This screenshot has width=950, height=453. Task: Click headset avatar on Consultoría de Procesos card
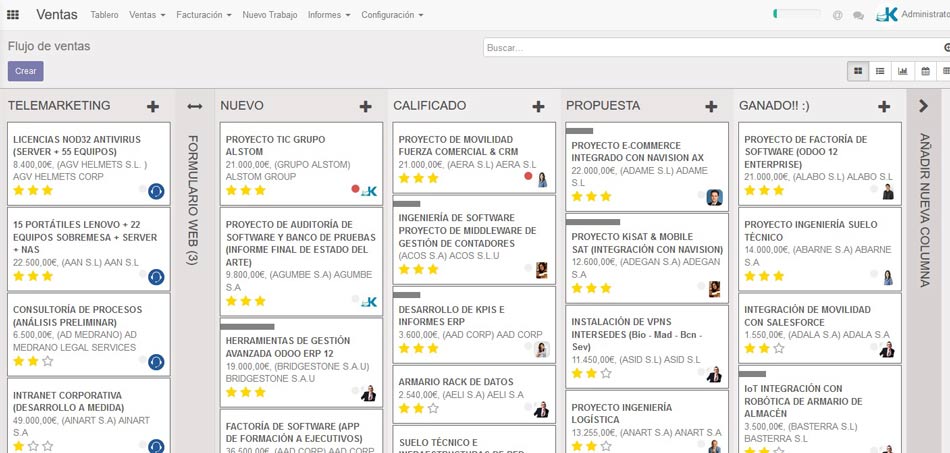coord(156,362)
